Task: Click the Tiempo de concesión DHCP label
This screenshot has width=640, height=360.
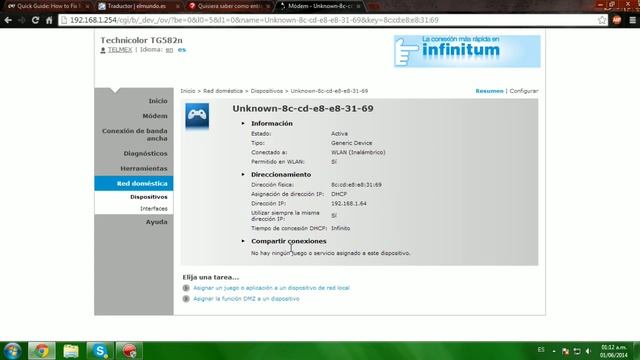Action: tap(289, 228)
